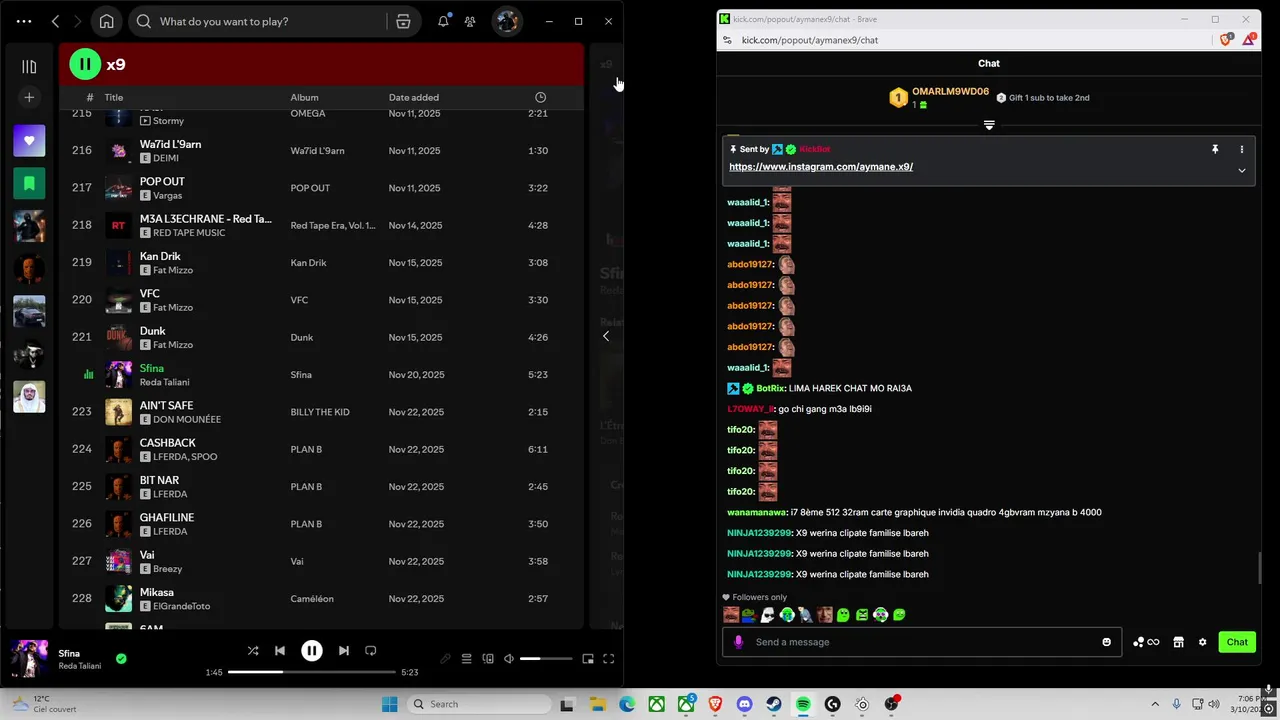Open the Caméléon album link
This screenshot has height=720, width=1280.
(x=312, y=599)
